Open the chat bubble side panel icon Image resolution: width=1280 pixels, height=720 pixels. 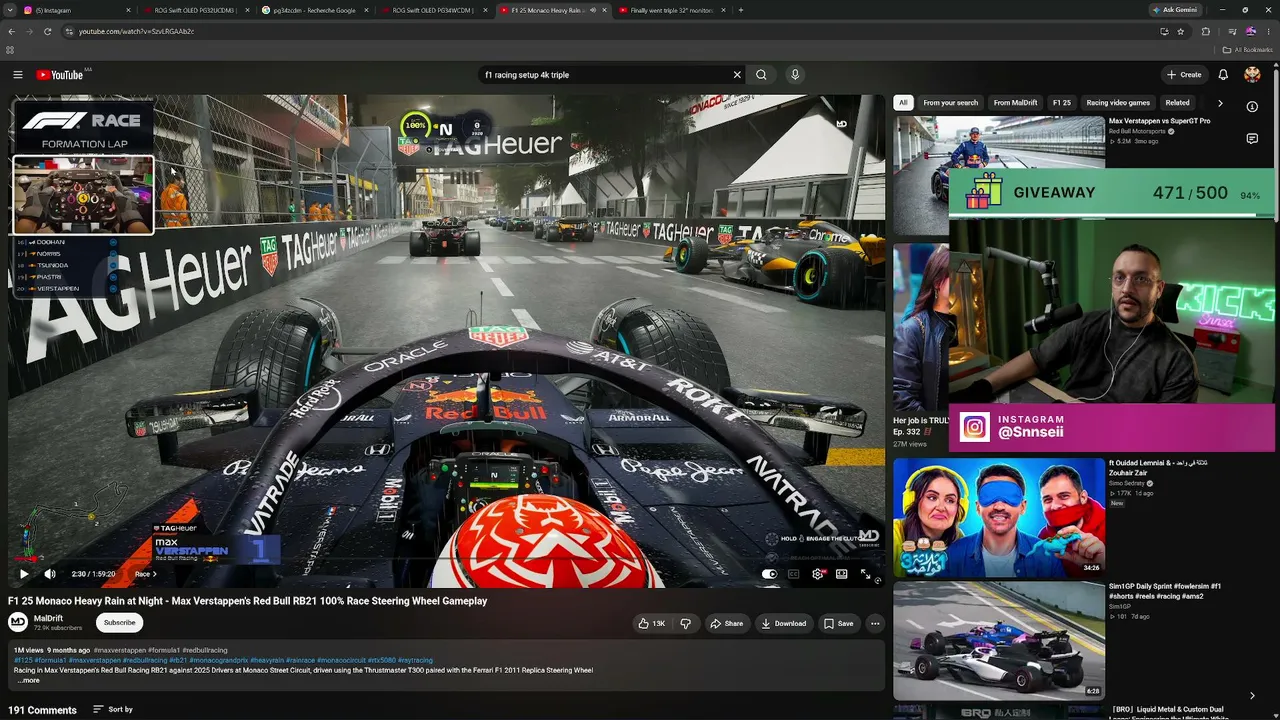click(1252, 139)
